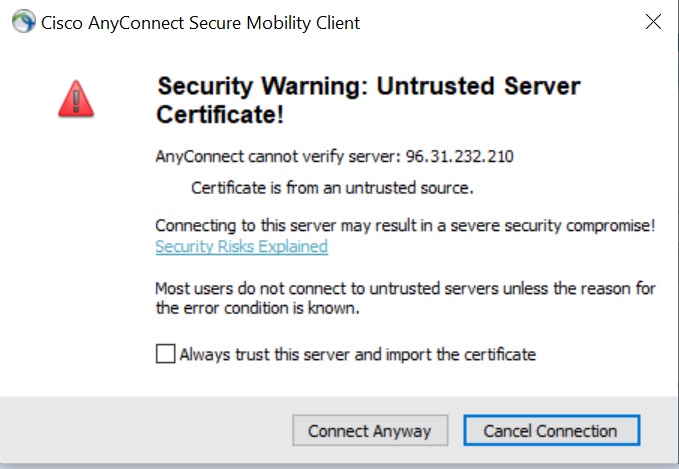Click 'Most users do not connect' paragraph

click(405, 298)
